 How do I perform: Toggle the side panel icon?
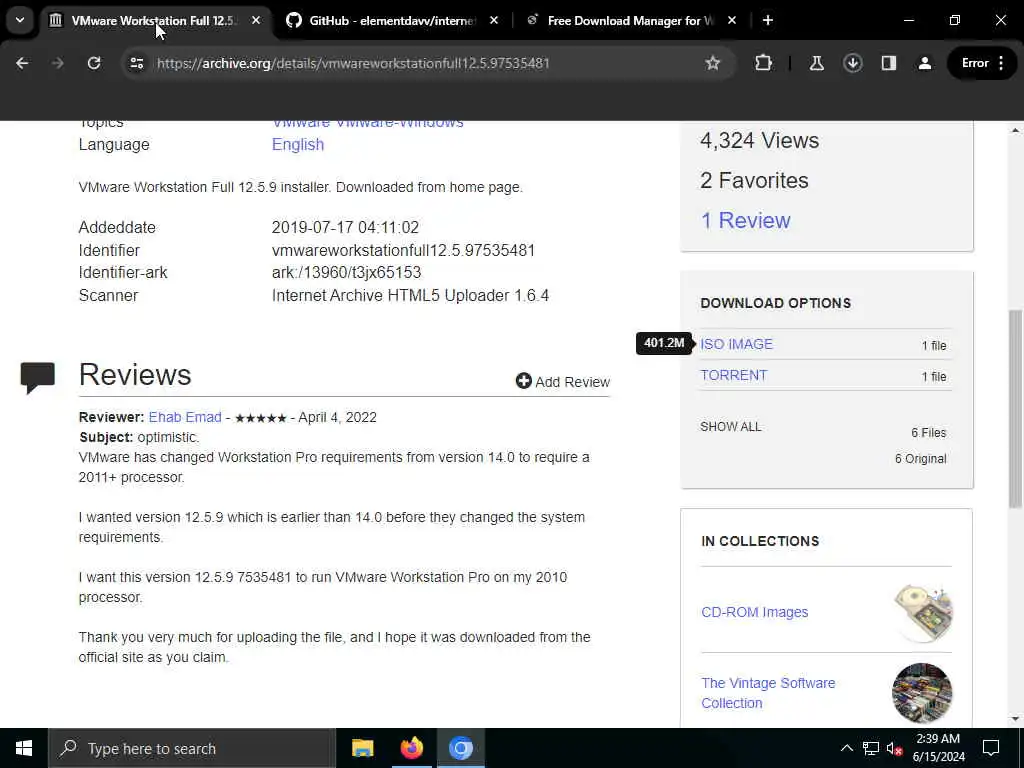(x=889, y=63)
